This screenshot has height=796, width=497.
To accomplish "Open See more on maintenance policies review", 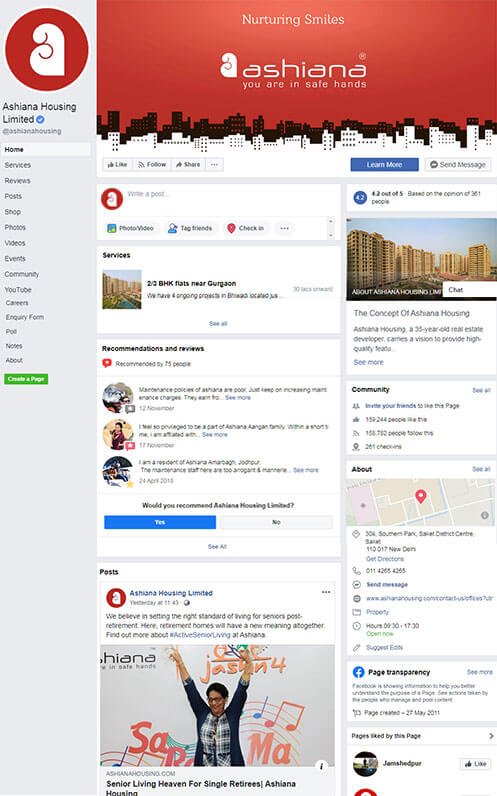I will (238, 397).
